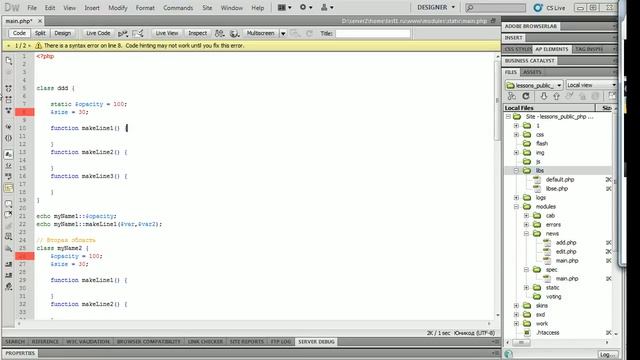This screenshot has height=360, width=640.
Task: Open Extend Dreamweaver gear dropdown
Action: [306, 7]
